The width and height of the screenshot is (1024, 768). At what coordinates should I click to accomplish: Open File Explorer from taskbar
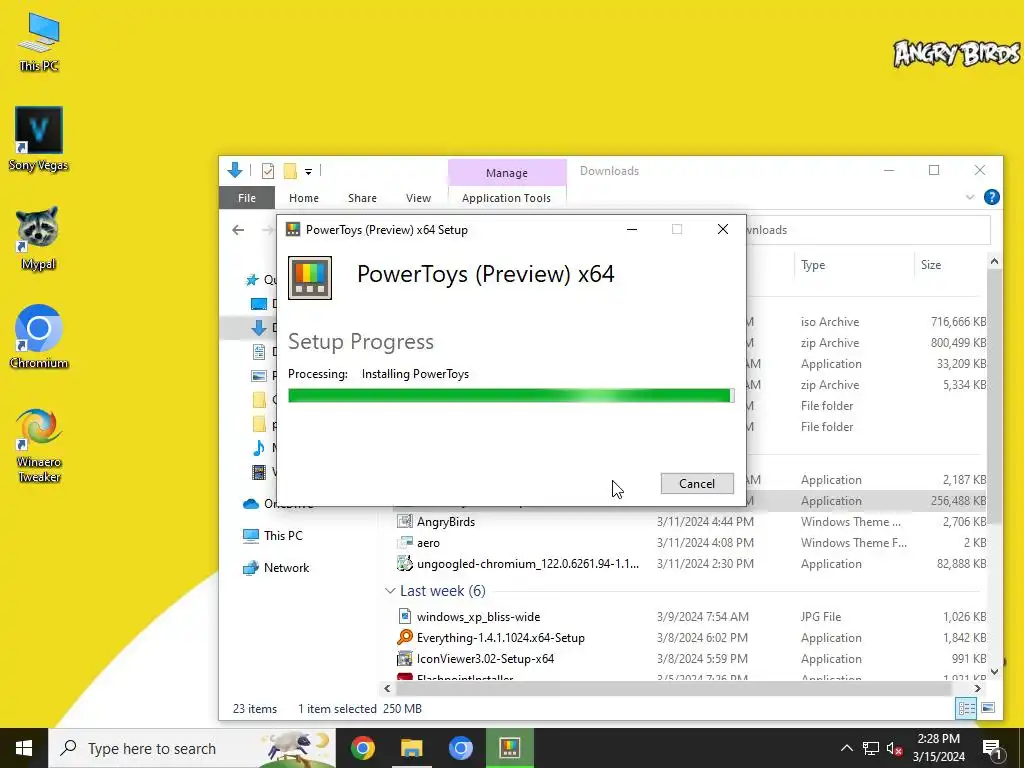411,748
